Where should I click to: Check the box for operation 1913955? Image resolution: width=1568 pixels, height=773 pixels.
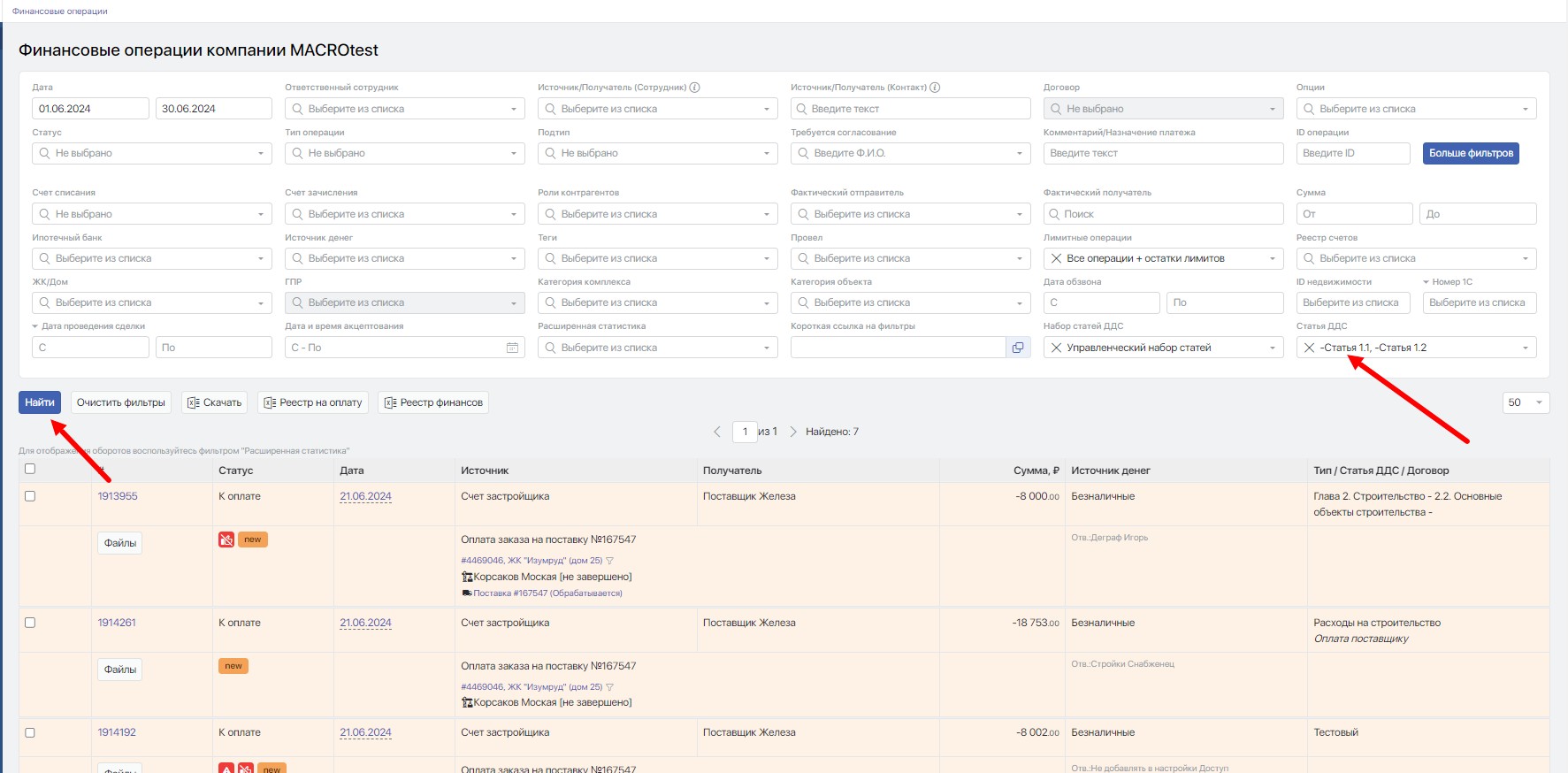30,496
